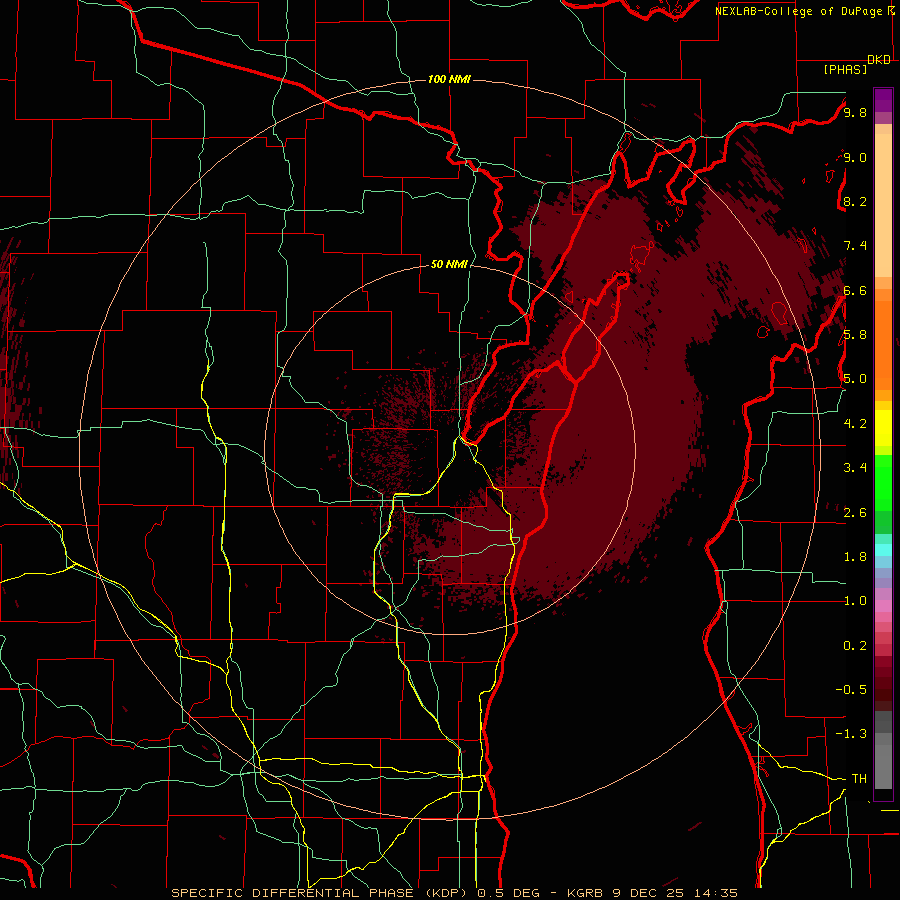Click the 1.0 scale value
Screen dimensions: 900x900
pyautogui.click(x=855, y=602)
